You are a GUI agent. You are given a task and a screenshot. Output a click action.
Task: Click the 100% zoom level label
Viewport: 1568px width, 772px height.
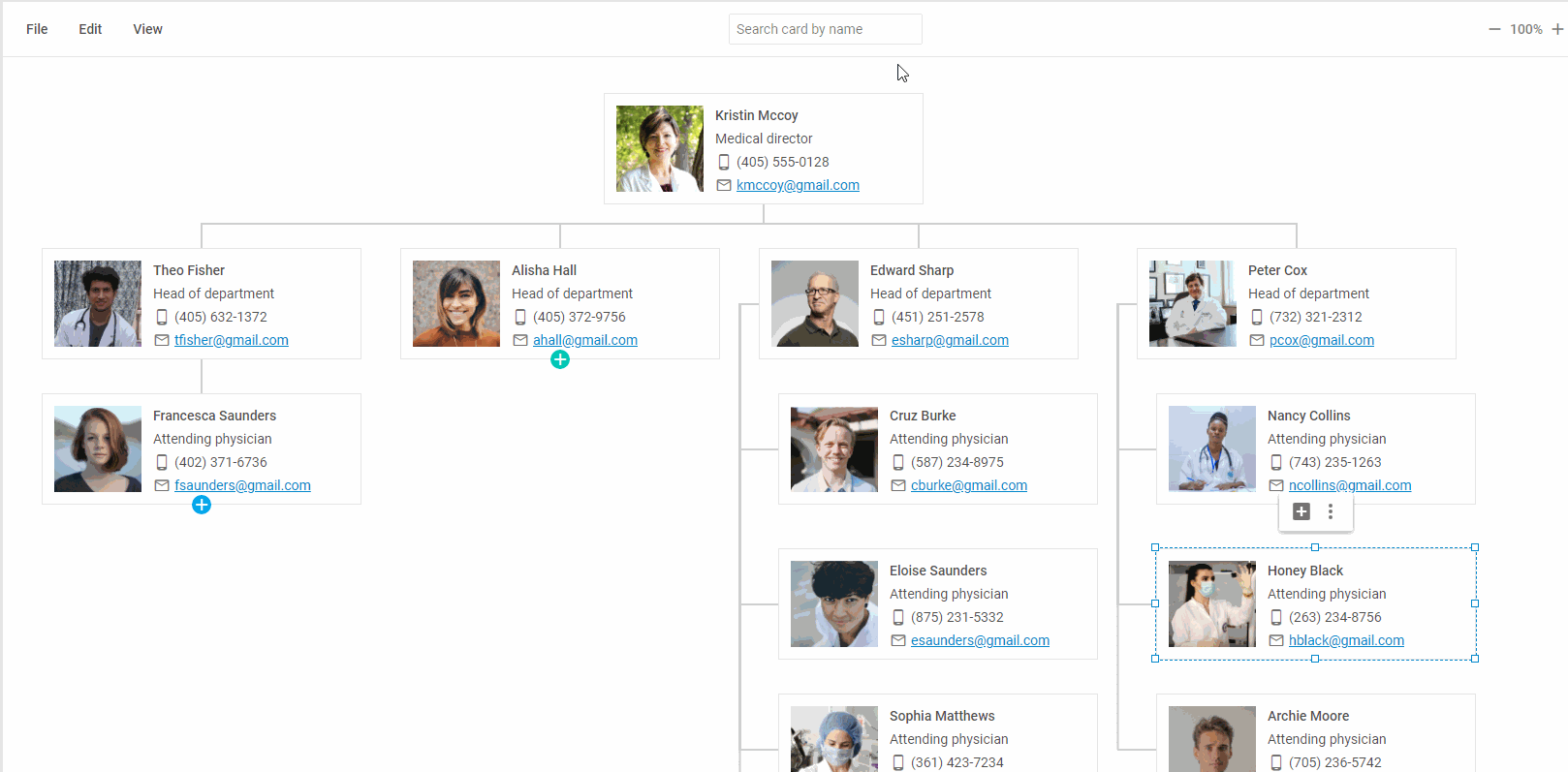point(1525,29)
